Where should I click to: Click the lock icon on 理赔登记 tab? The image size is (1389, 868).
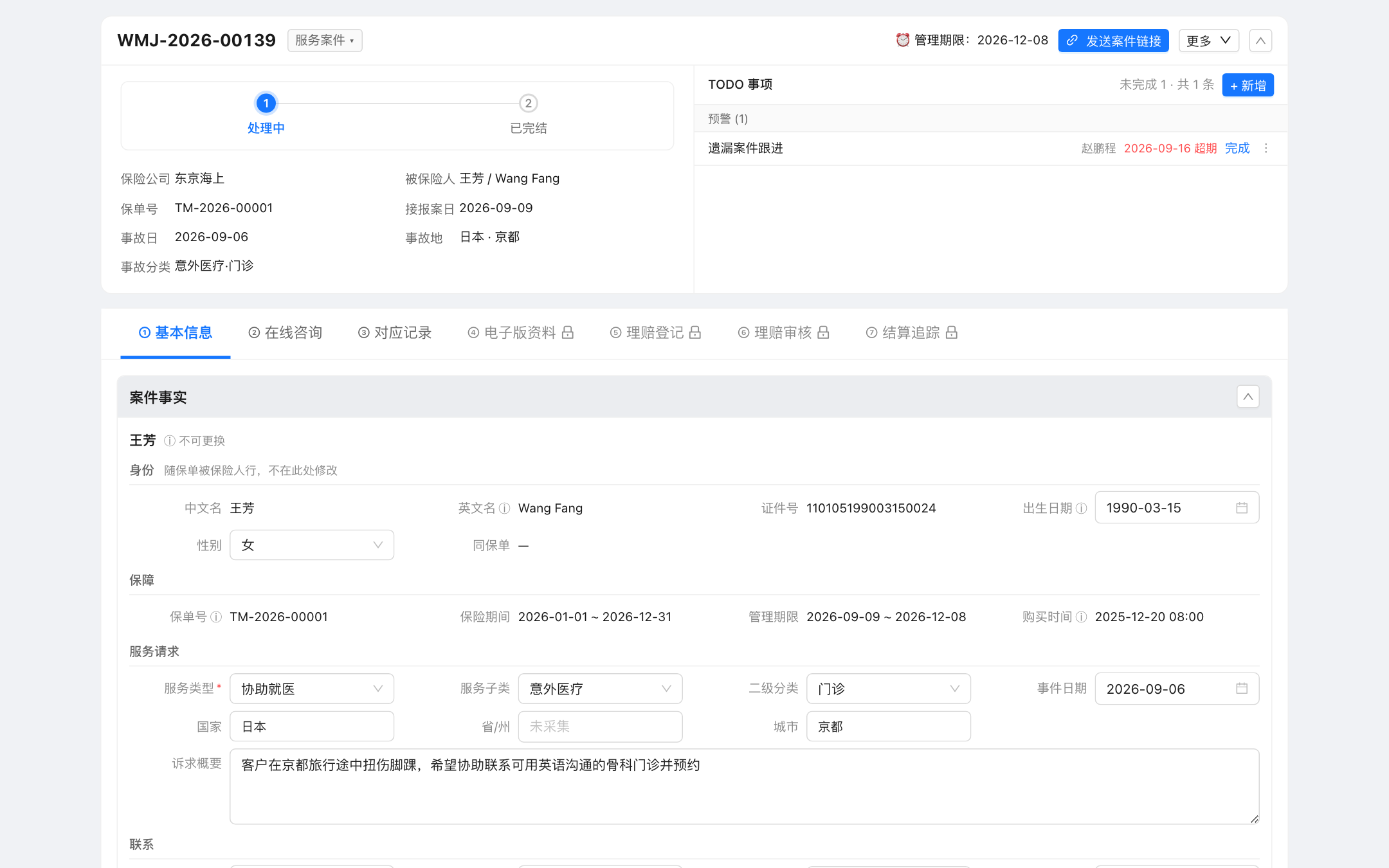[x=694, y=332]
